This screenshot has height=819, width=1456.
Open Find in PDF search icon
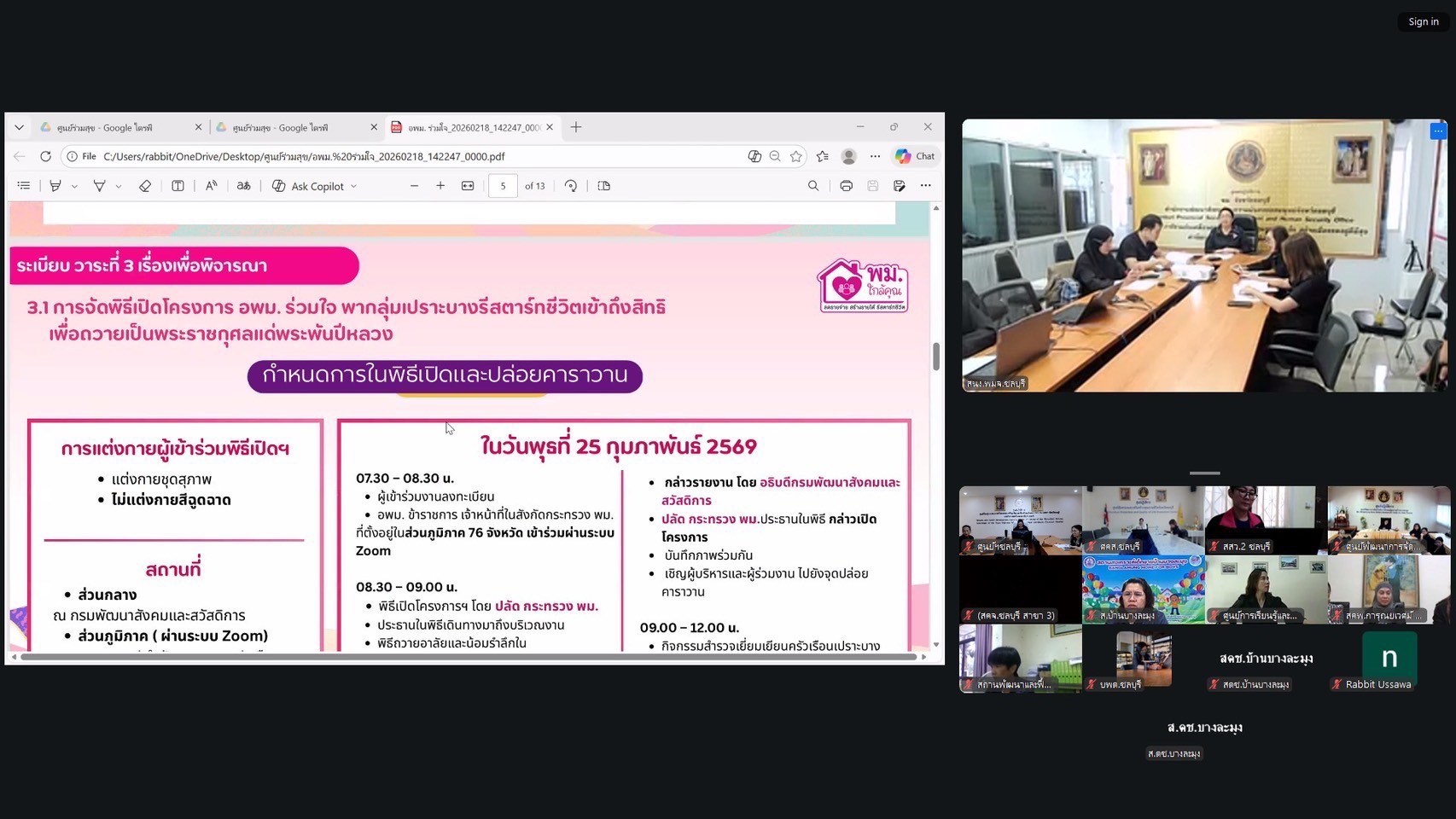click(x=813, y=186)
